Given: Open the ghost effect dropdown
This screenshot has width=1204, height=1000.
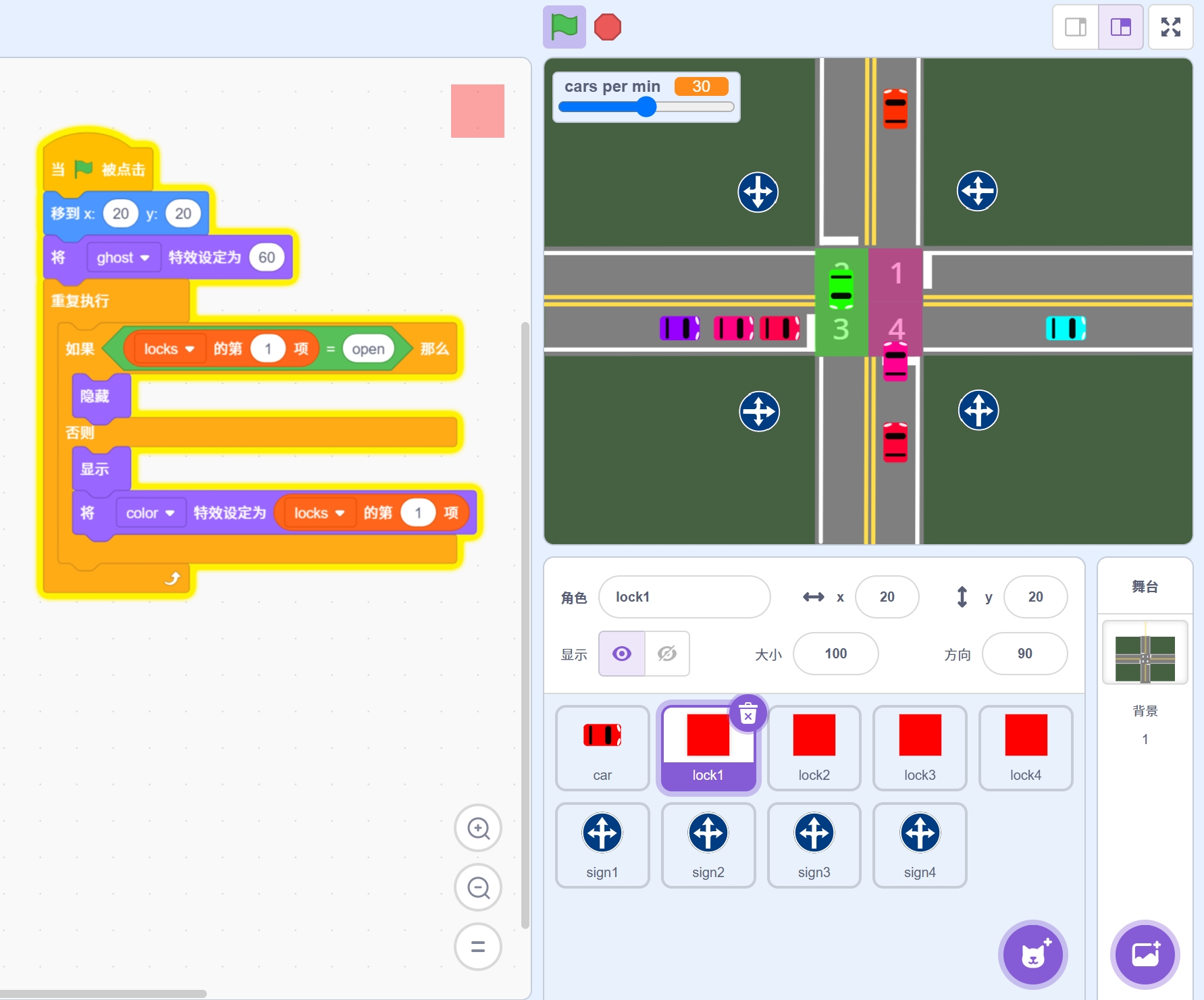Looking at the screenshot, I should pos(123,257).
